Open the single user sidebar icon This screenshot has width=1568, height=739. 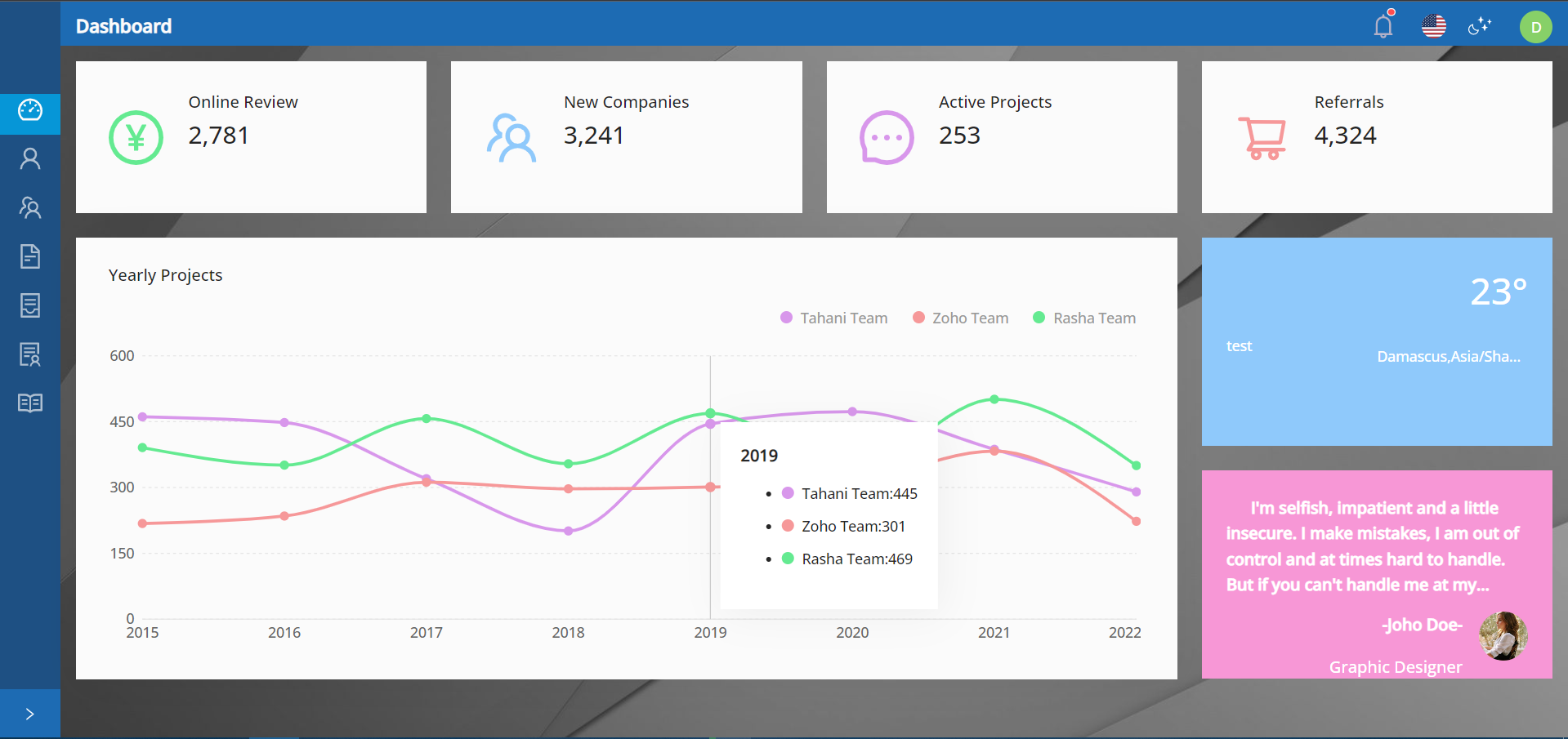(30, 158)
